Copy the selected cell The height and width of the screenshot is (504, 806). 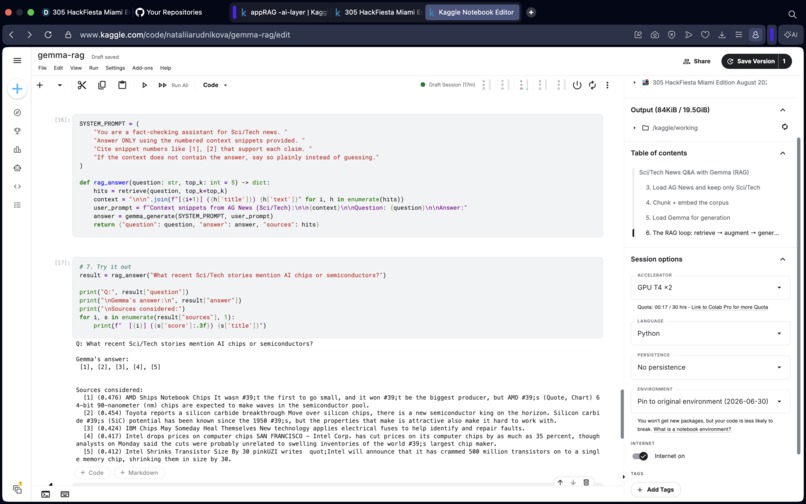[x=102, y=85]
